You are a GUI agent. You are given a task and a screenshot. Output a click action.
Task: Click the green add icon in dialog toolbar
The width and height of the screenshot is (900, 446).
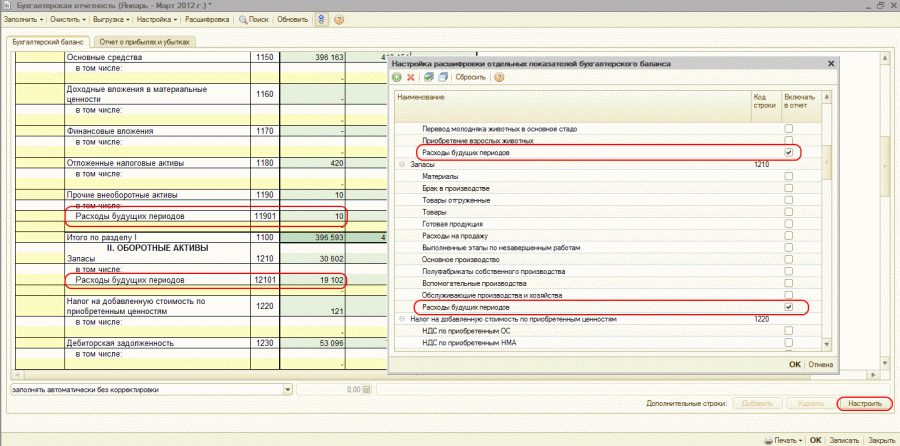tap(397, 77)
